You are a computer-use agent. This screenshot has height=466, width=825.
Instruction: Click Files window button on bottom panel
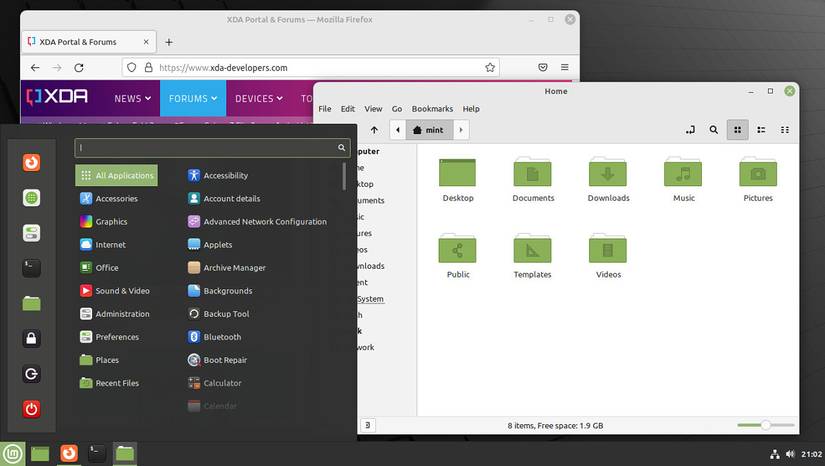(125, 453)
